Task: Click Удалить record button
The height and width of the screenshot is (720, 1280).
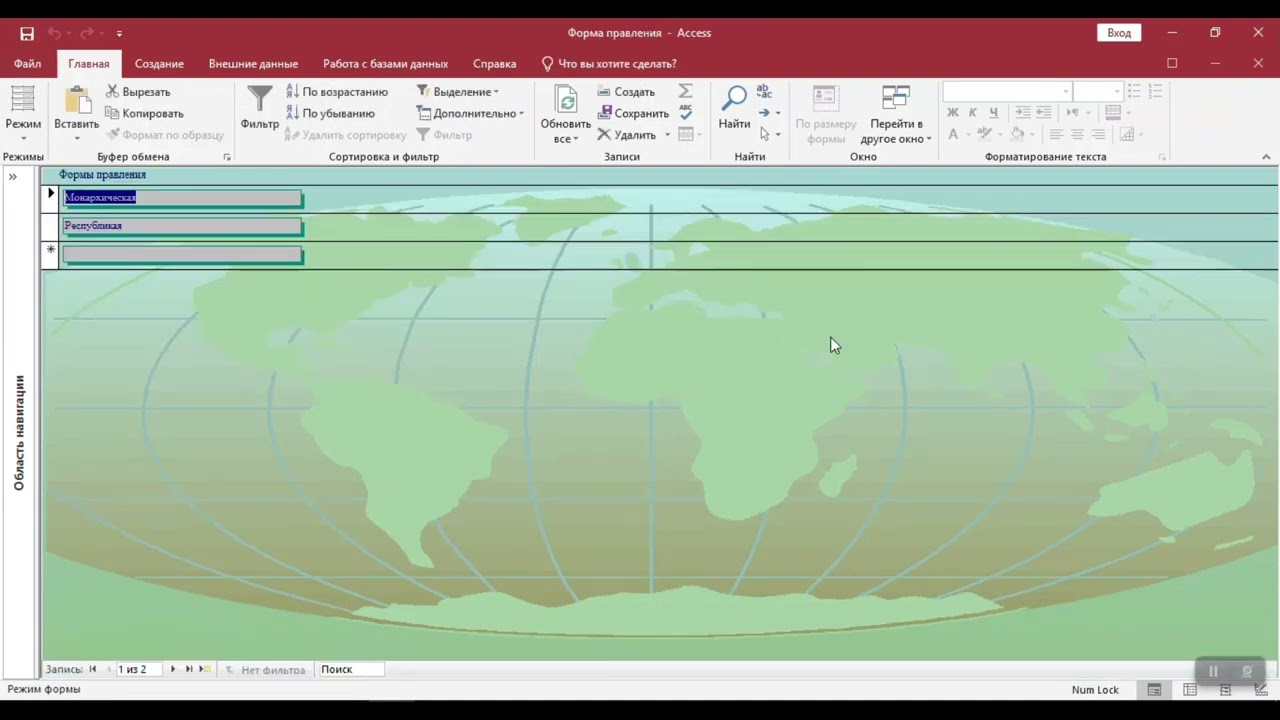Action: click(626, 135)
